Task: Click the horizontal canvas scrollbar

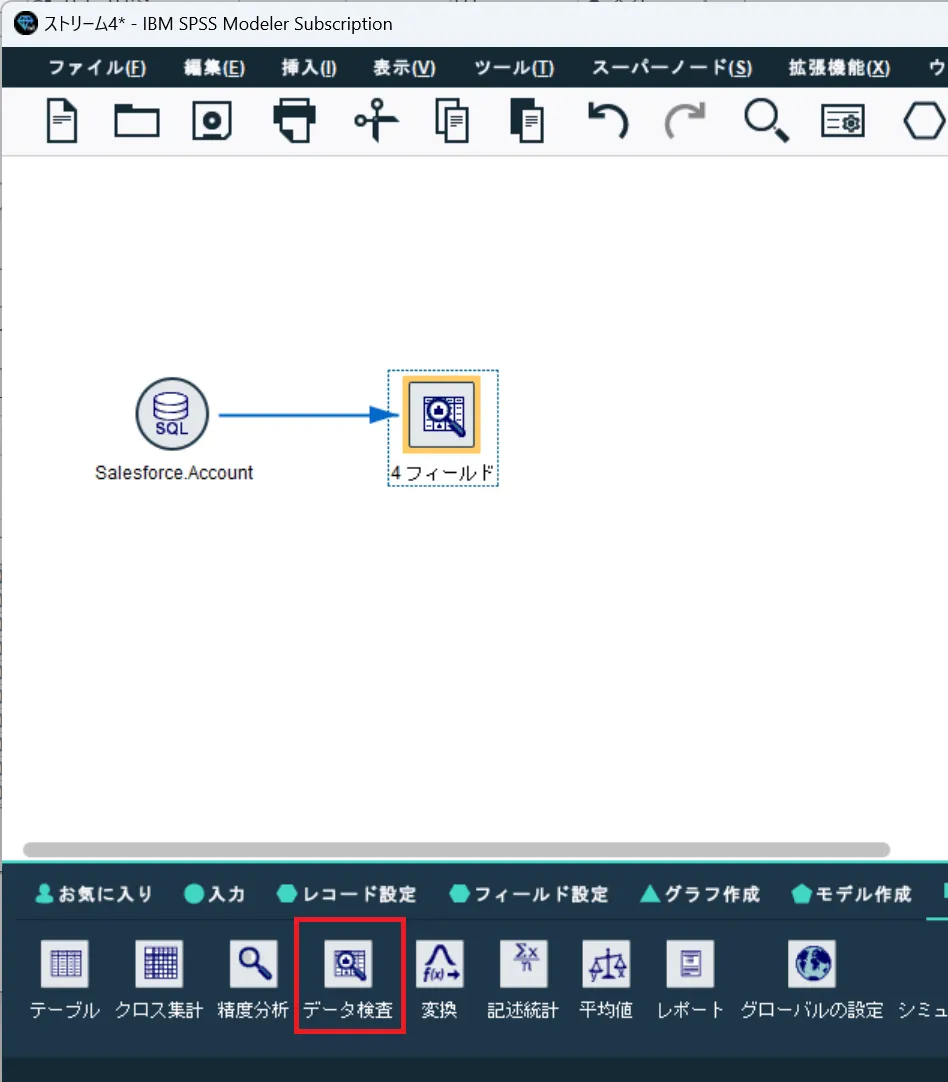Action: [456, 849]
